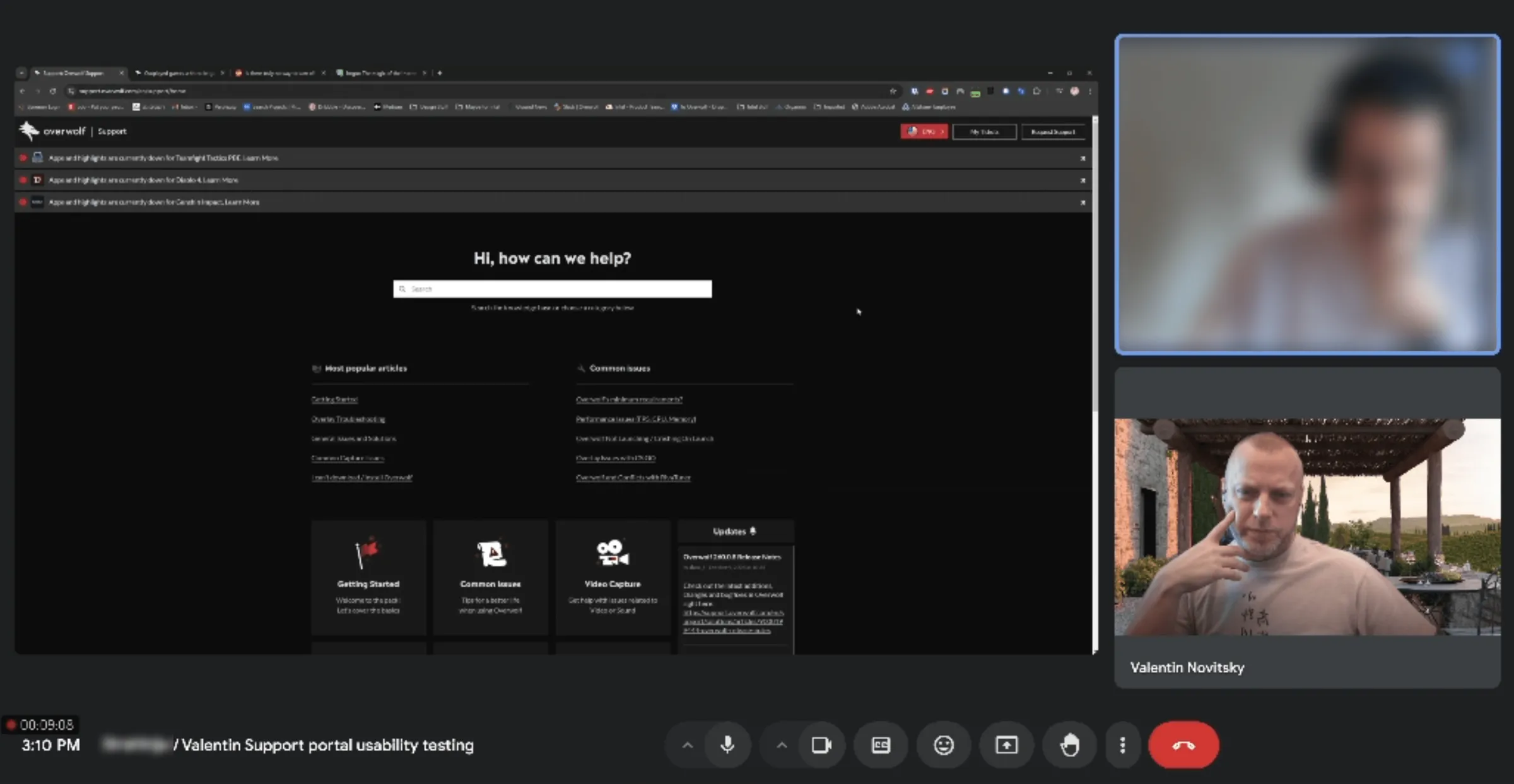Click the release notes URL in Updates
1514x784 pixels.
coord(733,621)
